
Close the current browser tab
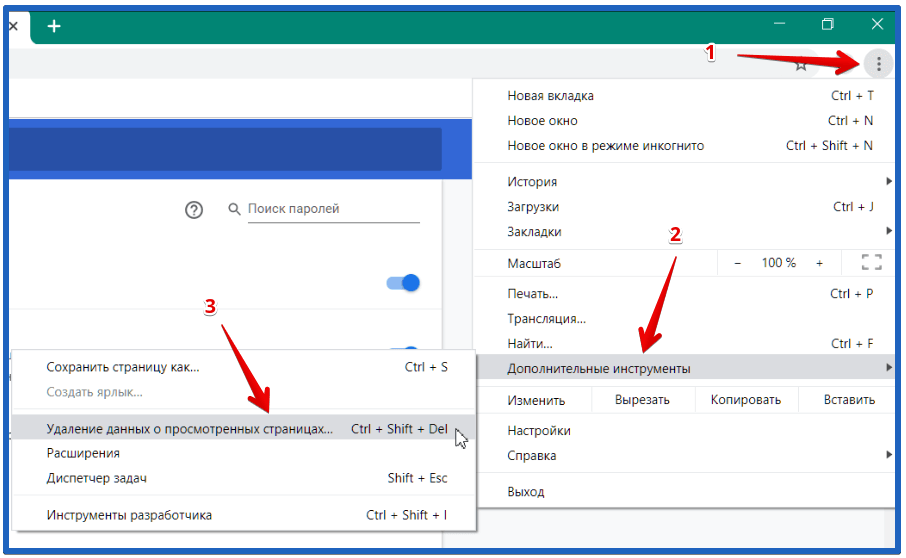point(13,27)
